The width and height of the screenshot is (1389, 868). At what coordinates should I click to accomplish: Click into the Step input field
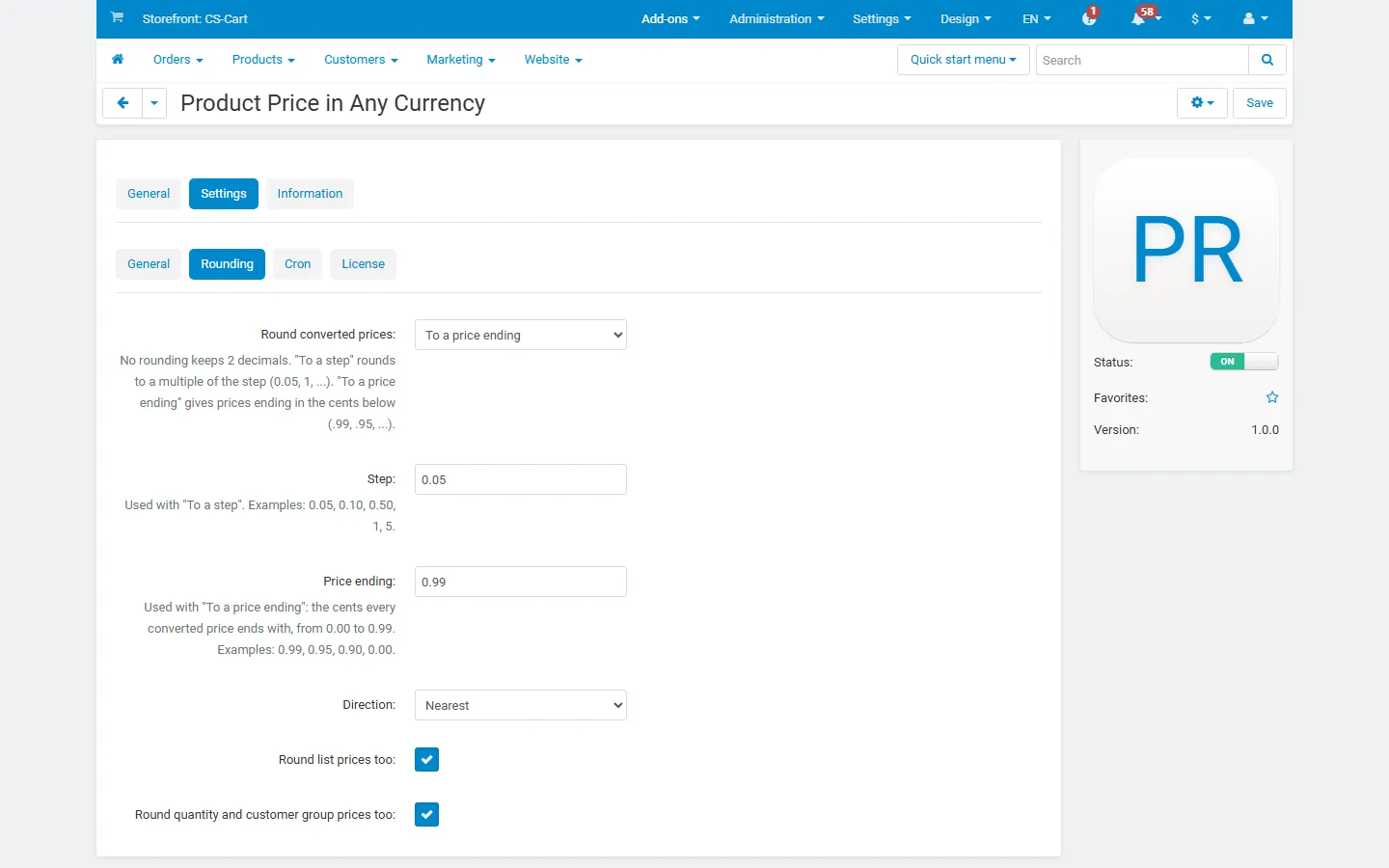click(x=521, y=479)
